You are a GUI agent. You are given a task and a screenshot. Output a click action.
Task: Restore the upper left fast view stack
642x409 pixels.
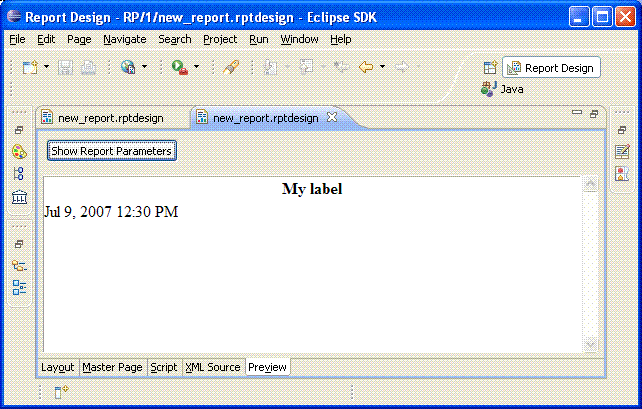(19, 130)
